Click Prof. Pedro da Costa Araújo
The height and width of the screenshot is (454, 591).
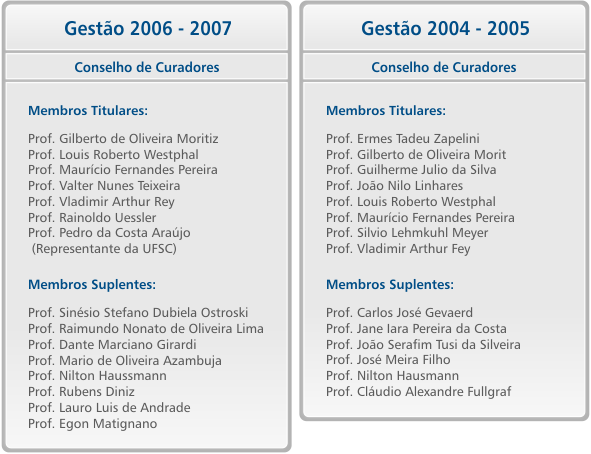click(x=109, y=233)
